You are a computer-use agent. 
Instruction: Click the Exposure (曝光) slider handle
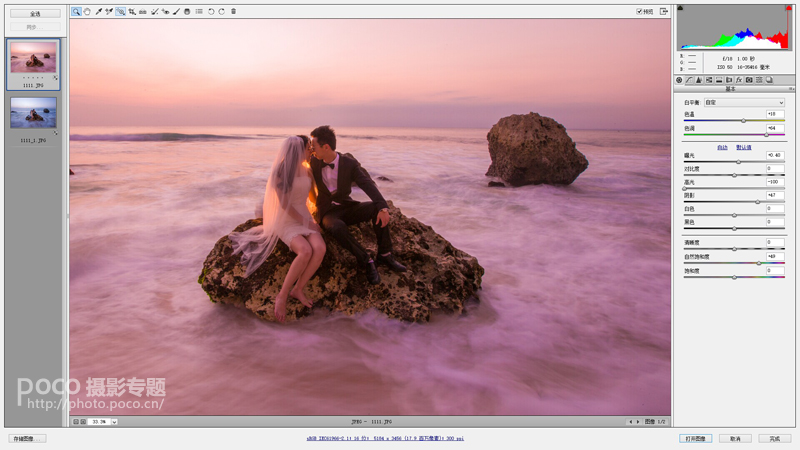[738, 162]
